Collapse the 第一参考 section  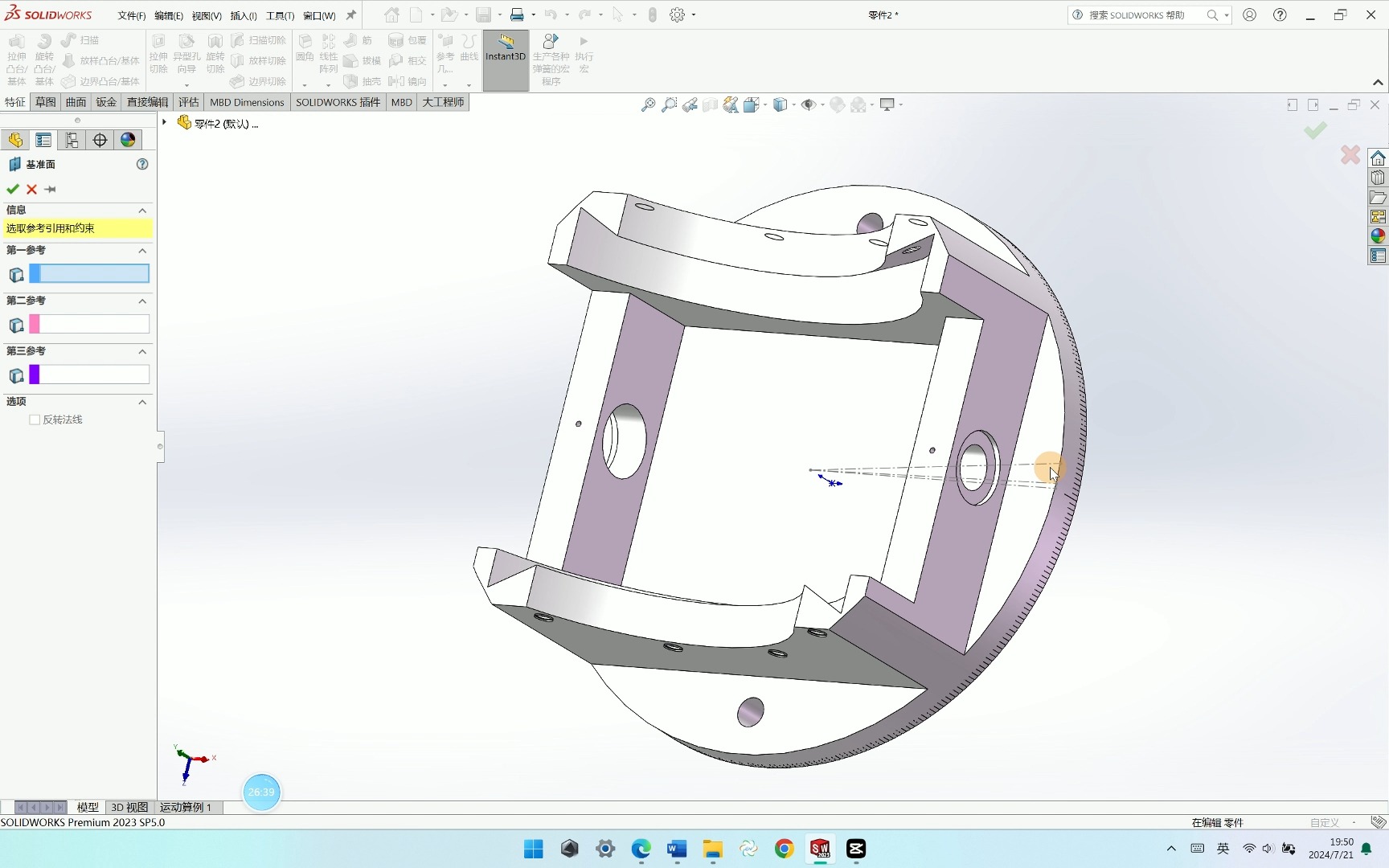(142, 251)
